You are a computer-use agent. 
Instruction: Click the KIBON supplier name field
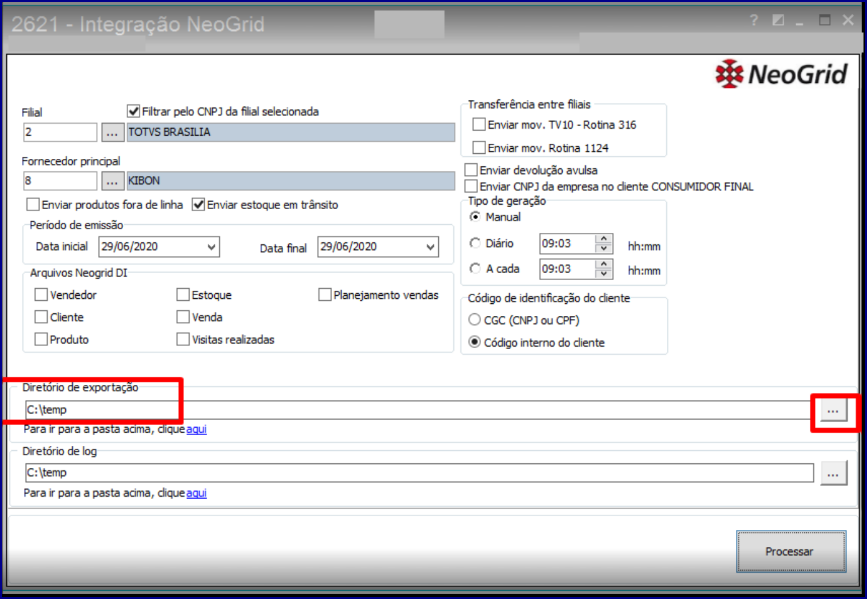[x=291, y=181]
